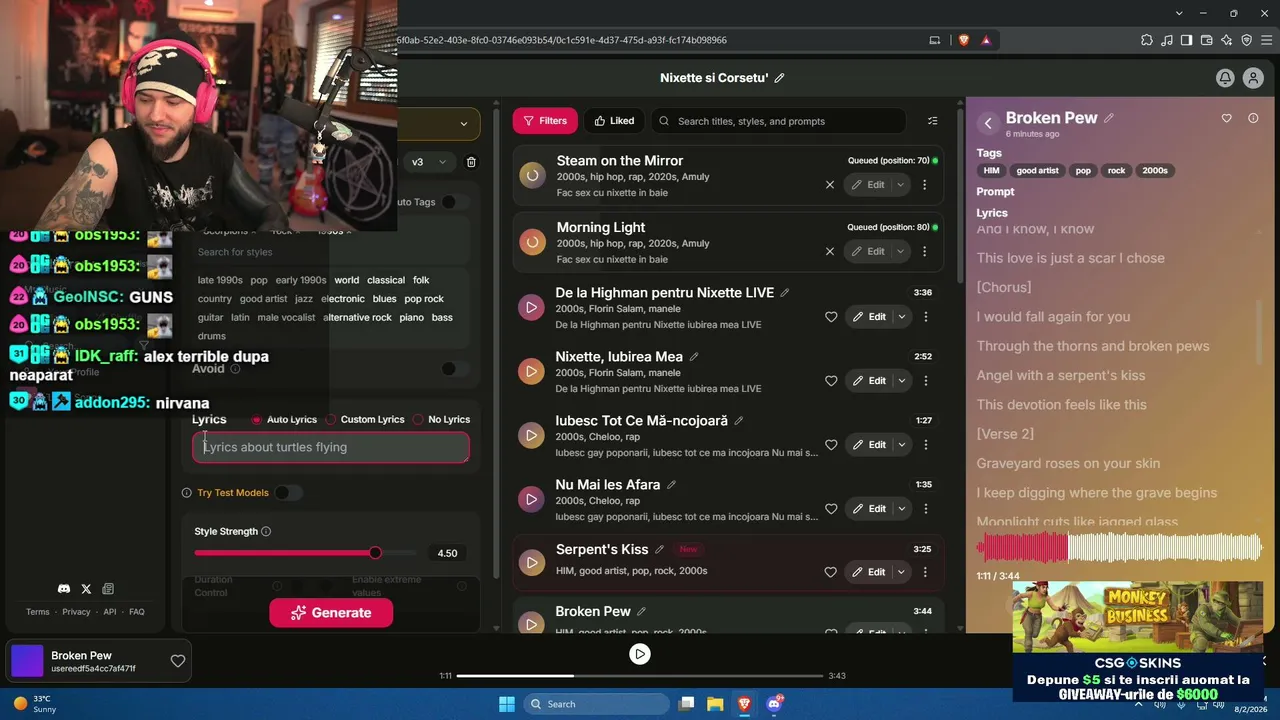Open the X social link icon
This screenshot has width=1280, height=720.
click(86, 589)
